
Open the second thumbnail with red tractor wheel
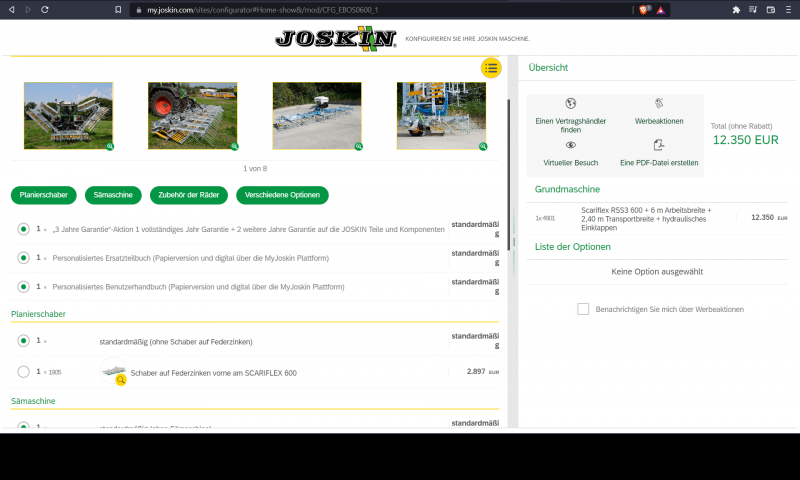[193, 116]
